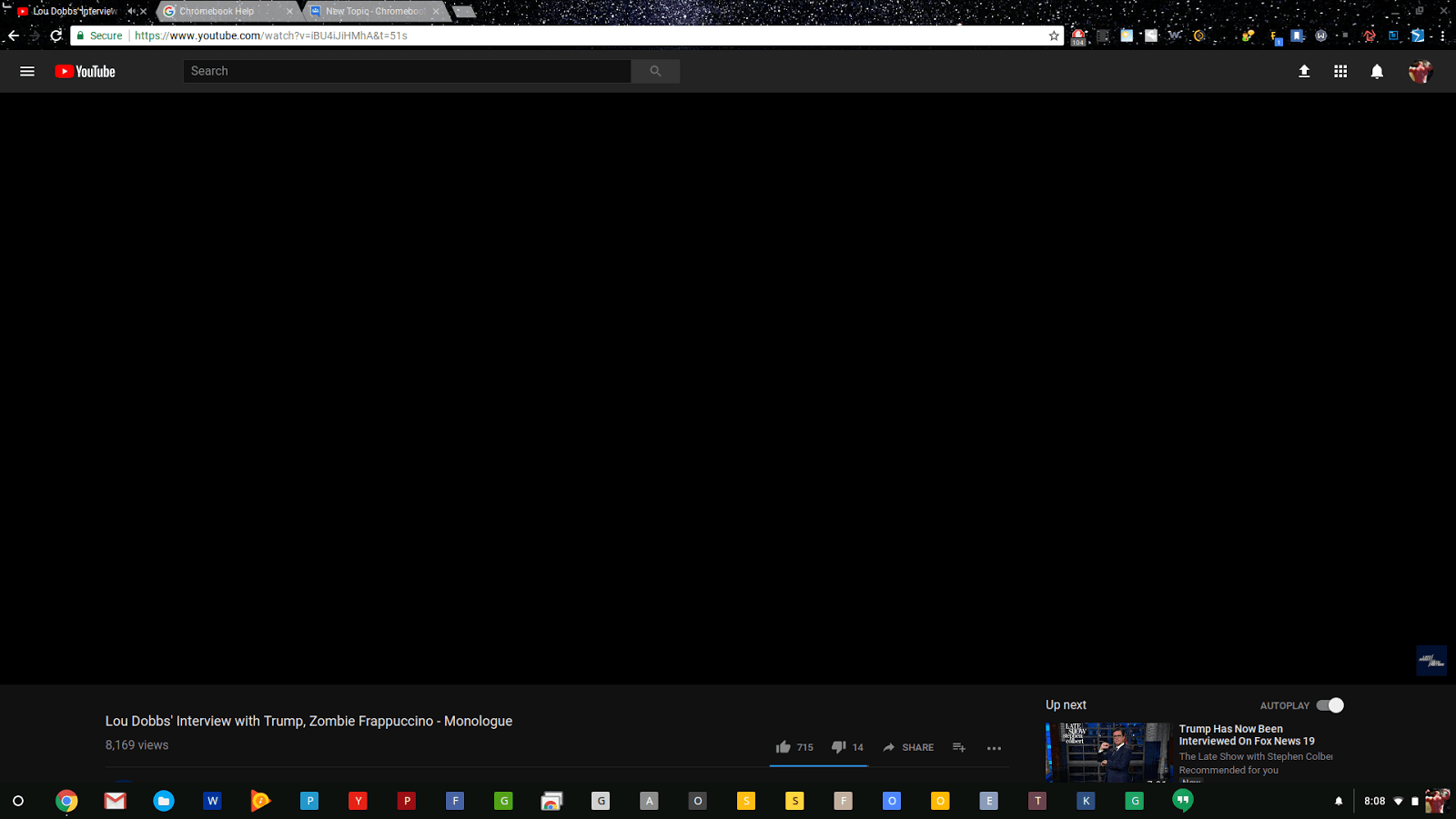
Task: Toggle the Autoplay switch
Action: click(1330, 705)
